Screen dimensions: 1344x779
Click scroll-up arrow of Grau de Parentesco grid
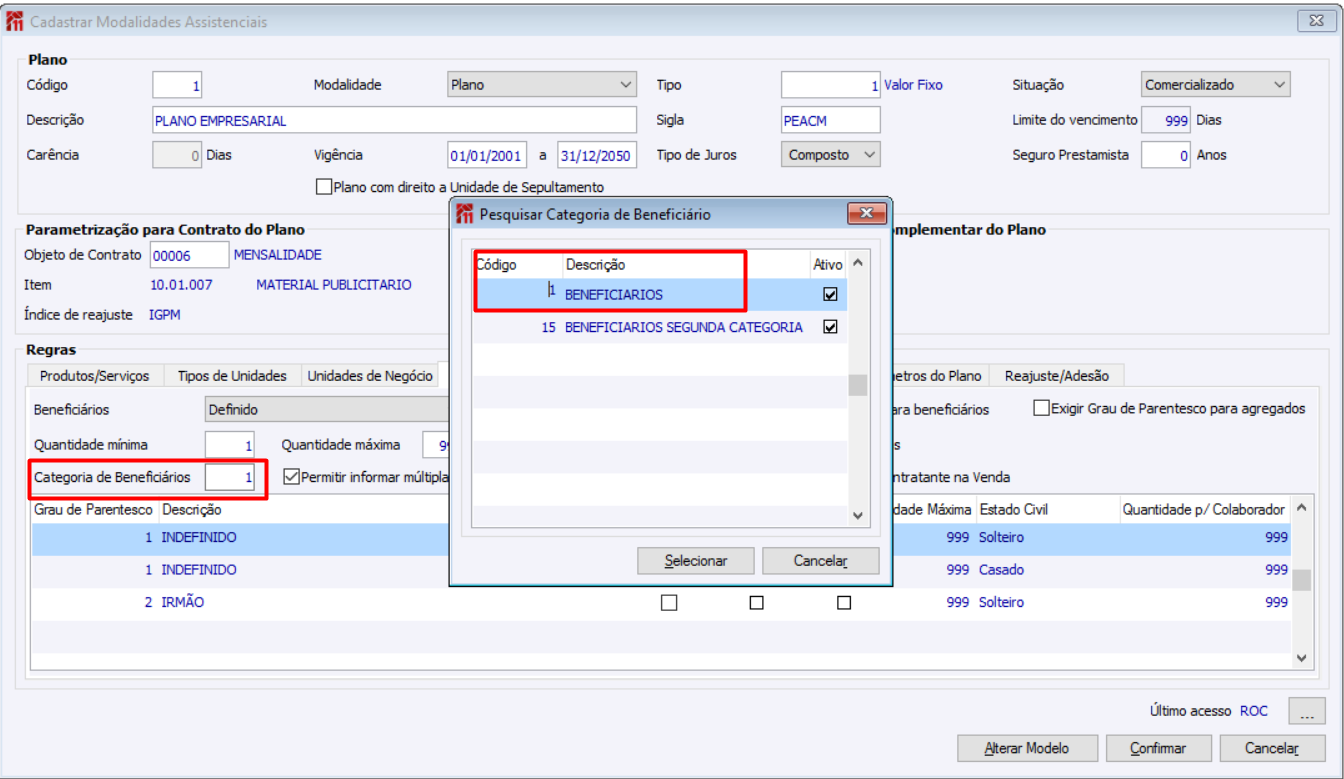(x=1301, y=508)
